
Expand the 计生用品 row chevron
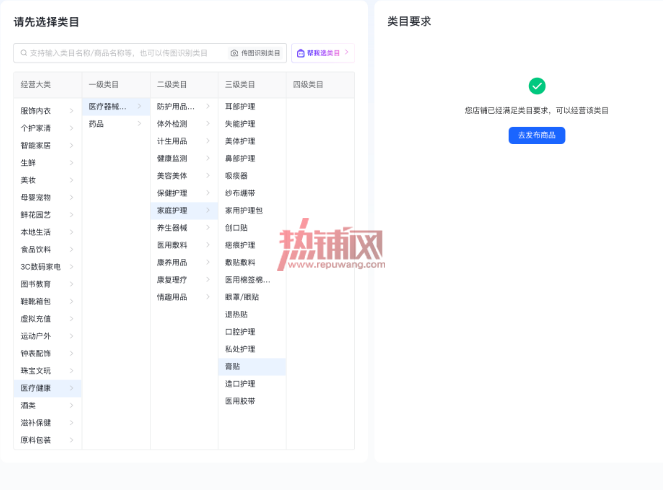(x=208, y=141)
